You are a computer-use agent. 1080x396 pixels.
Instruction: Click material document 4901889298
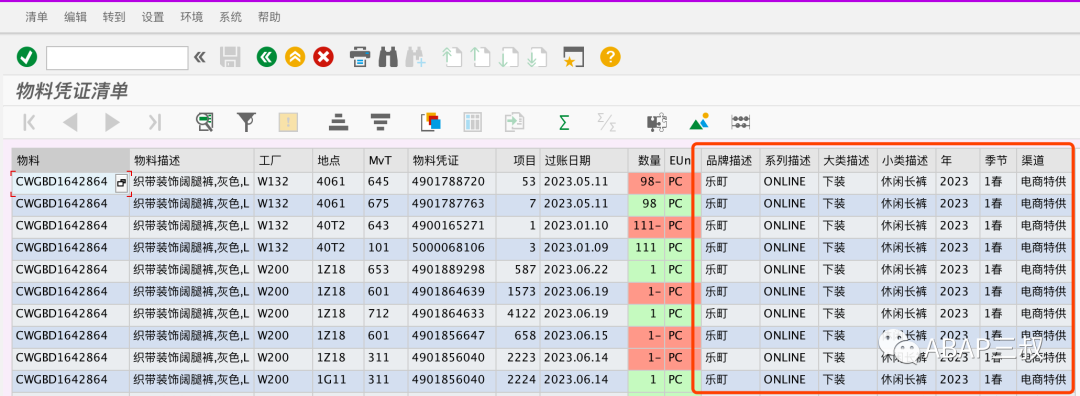coord(451,270)
